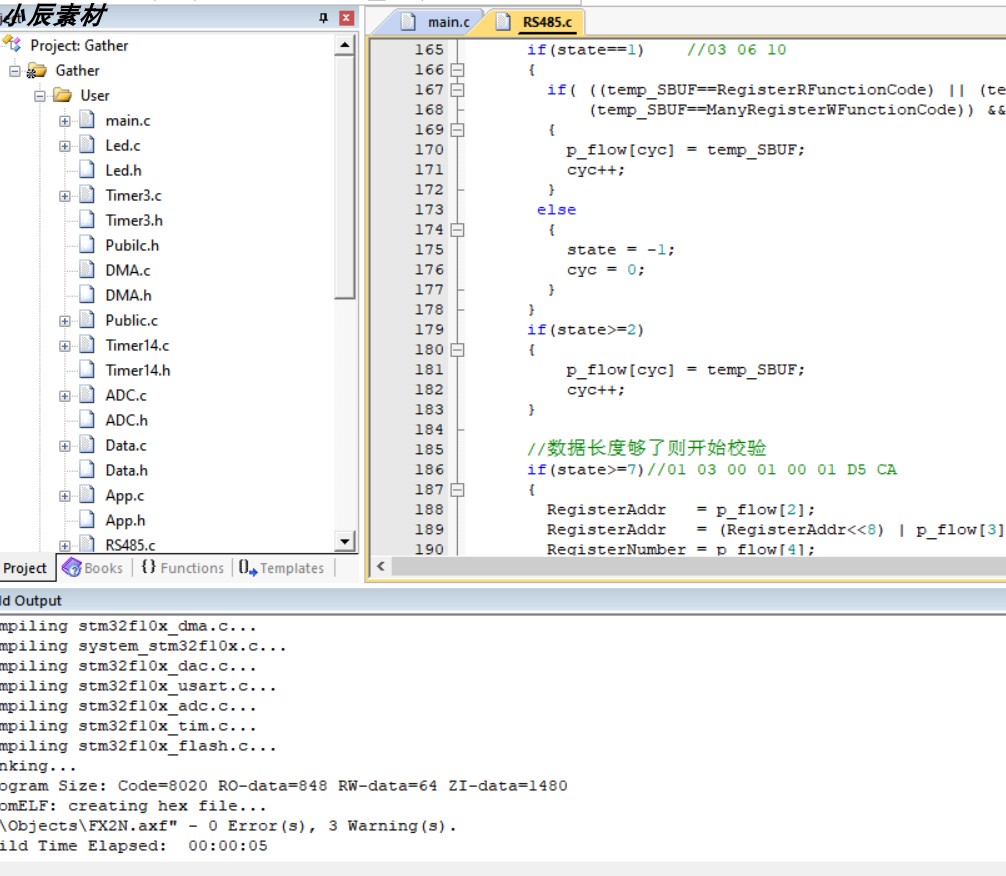Click the Timer3.h file icon
1006x876 pixels.
click(87, 220)
